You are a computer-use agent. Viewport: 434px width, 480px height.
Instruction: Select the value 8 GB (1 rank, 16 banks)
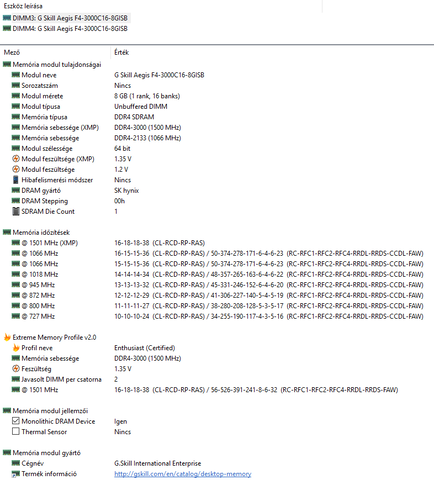click(x=147, y=96)
